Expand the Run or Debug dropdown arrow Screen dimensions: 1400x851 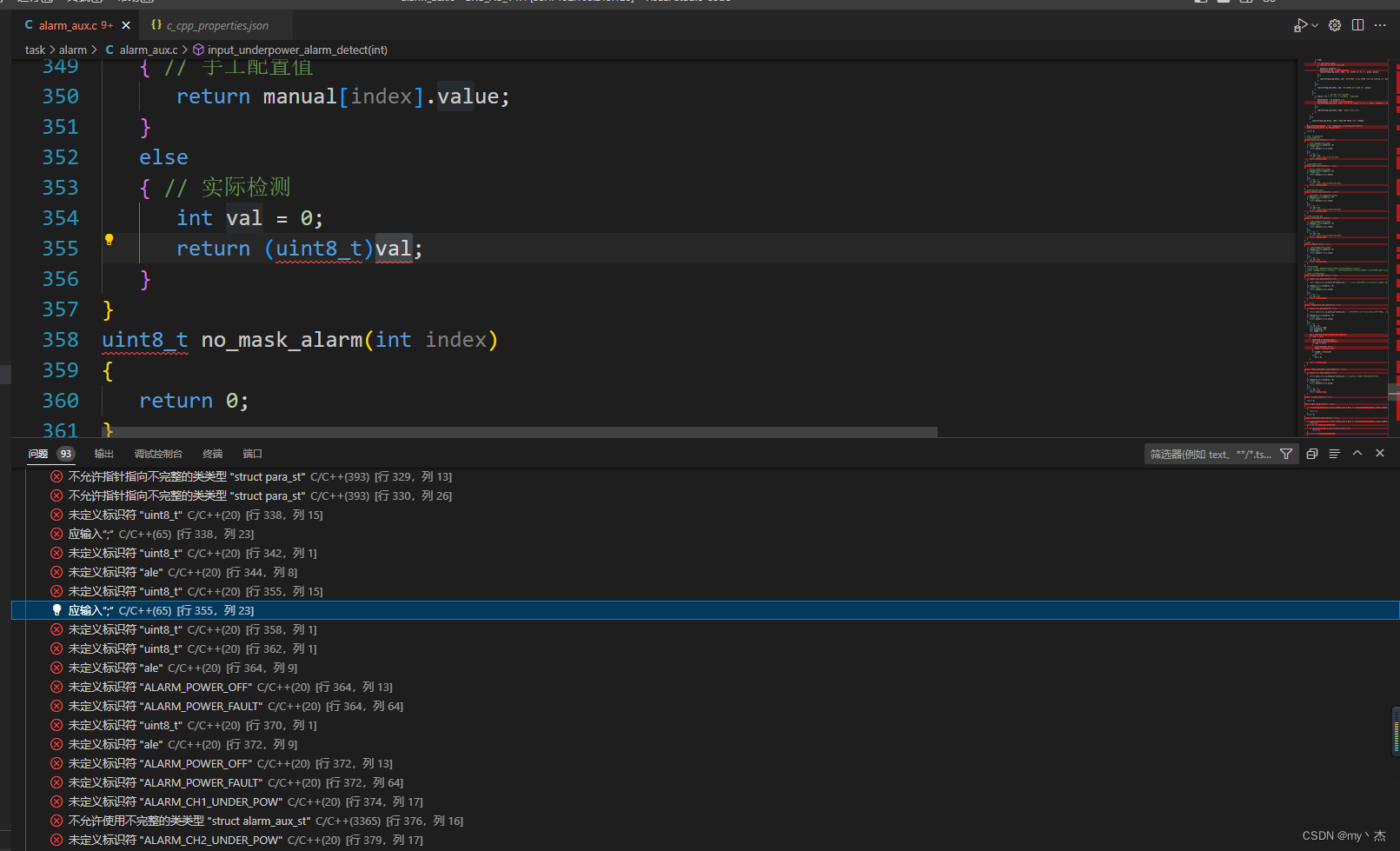1315,25
